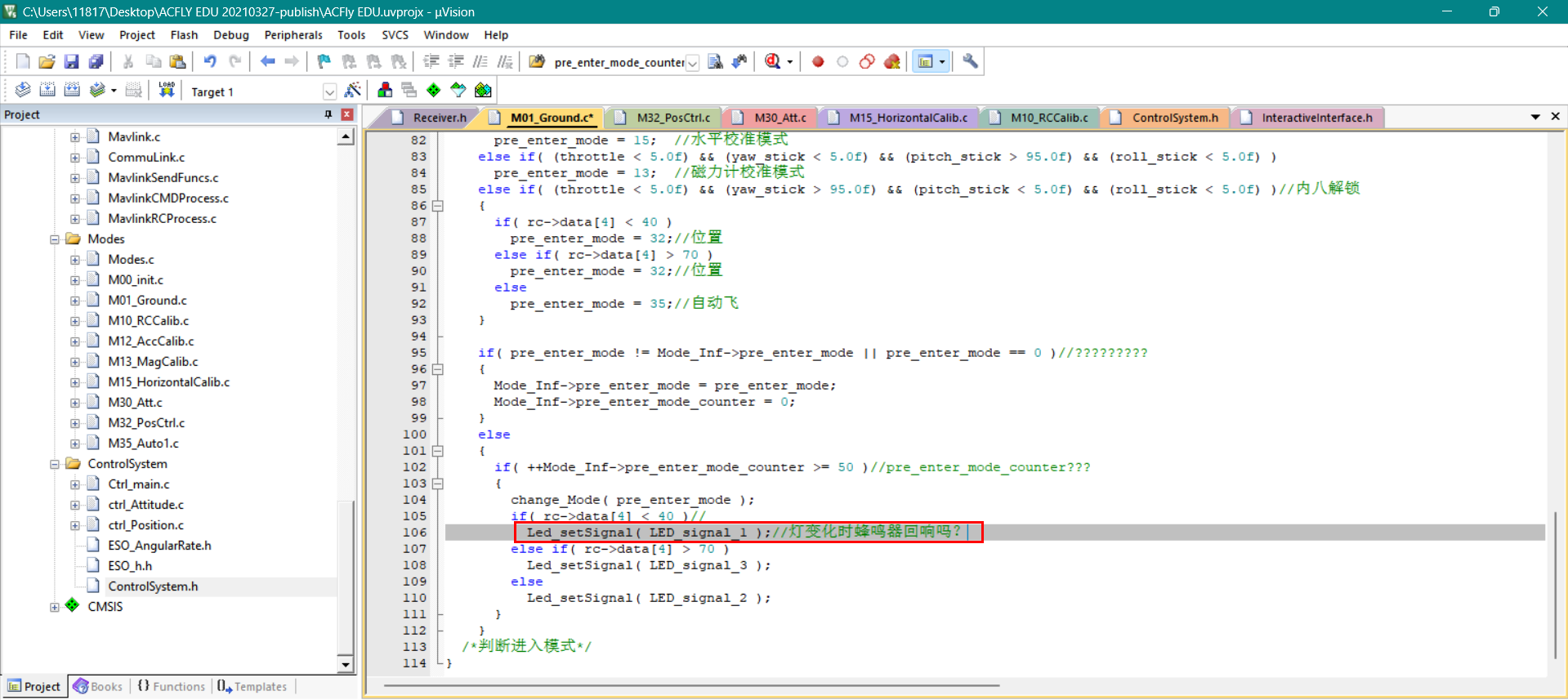Open Manage Run-Time Environment green diamond
The width and height of the screenshot is (1568, 700).
tap(434, 90)
